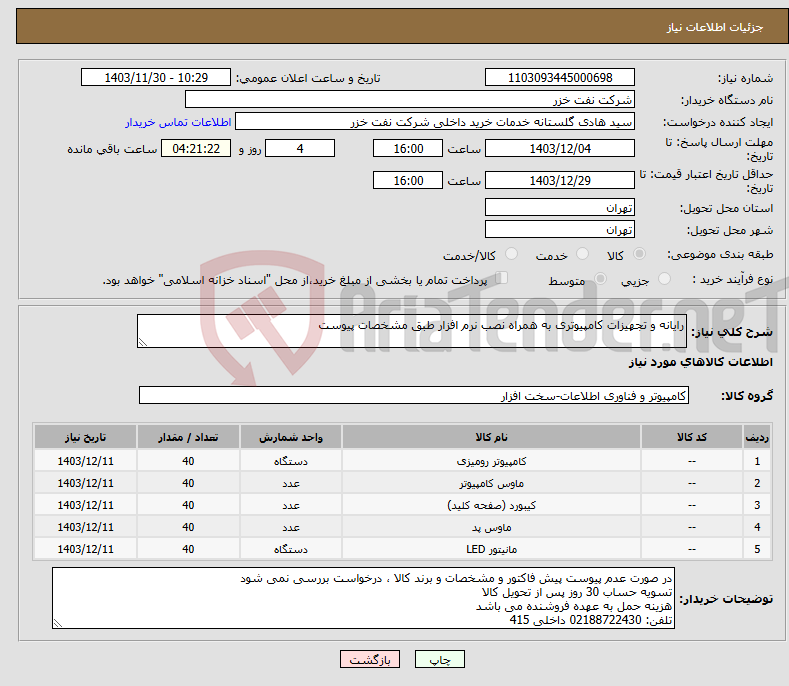Screen dimensions: 789x686
Task: Select the مانیتور LED row name
Action: click(x=491, y=549)
